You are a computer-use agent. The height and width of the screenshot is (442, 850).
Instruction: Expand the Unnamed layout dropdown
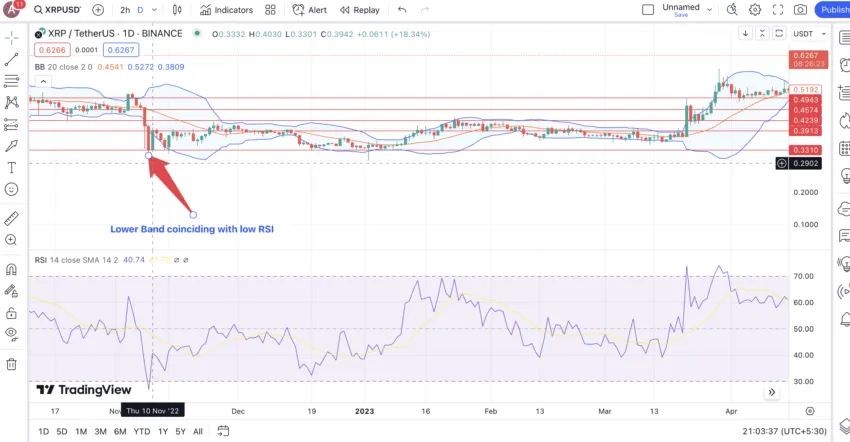710,10
